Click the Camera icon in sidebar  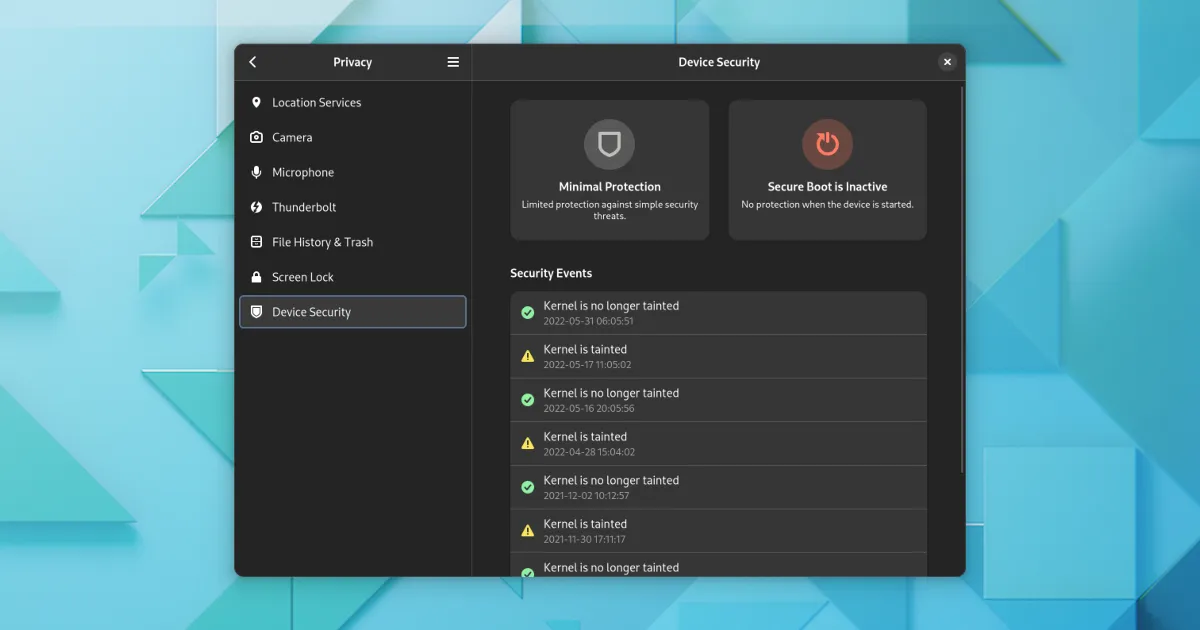(256, 137)
